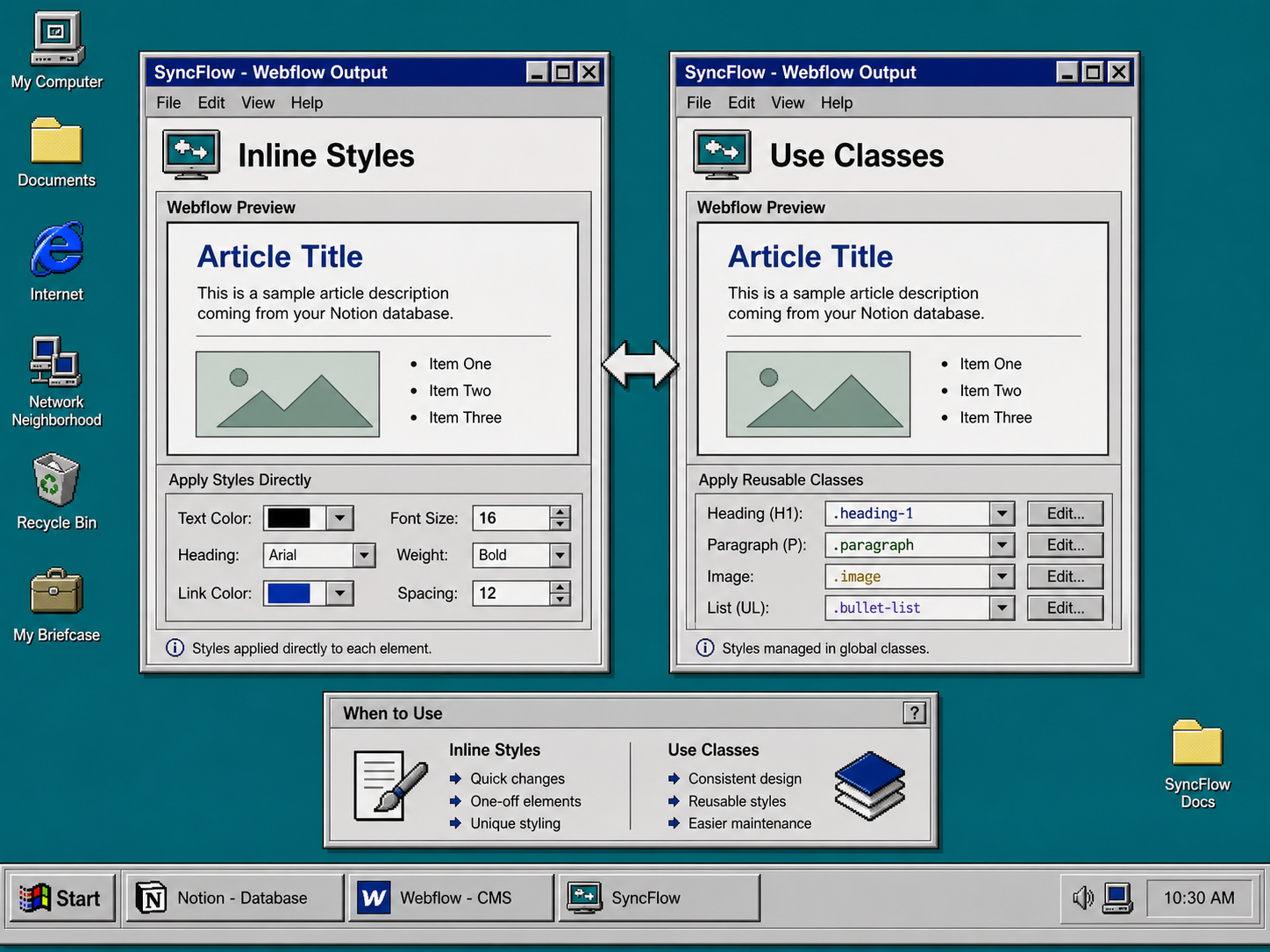Switch to Webflow - CMS taskbar button
This screenshot has width=1270, height=952.
(453, 898)
